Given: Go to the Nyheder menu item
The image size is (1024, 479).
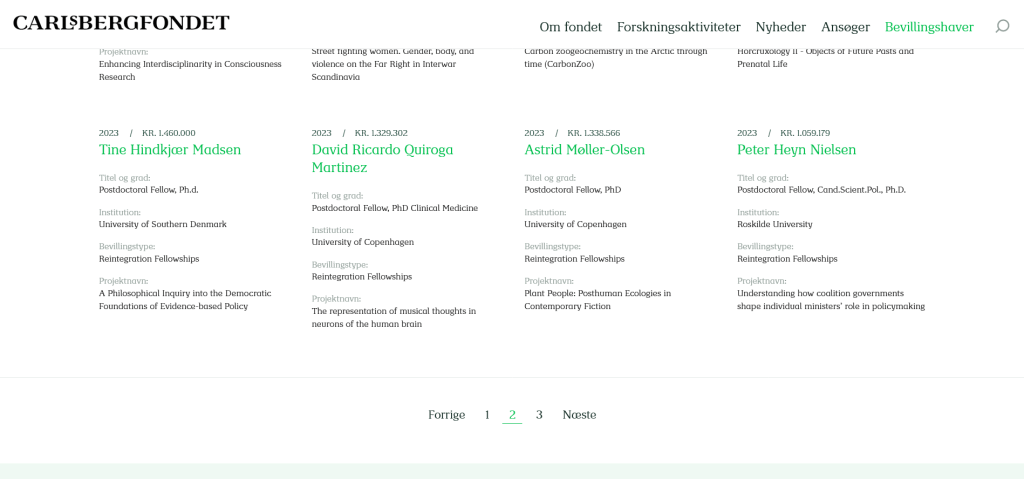Looking at the screenshot, I should 781,27.
